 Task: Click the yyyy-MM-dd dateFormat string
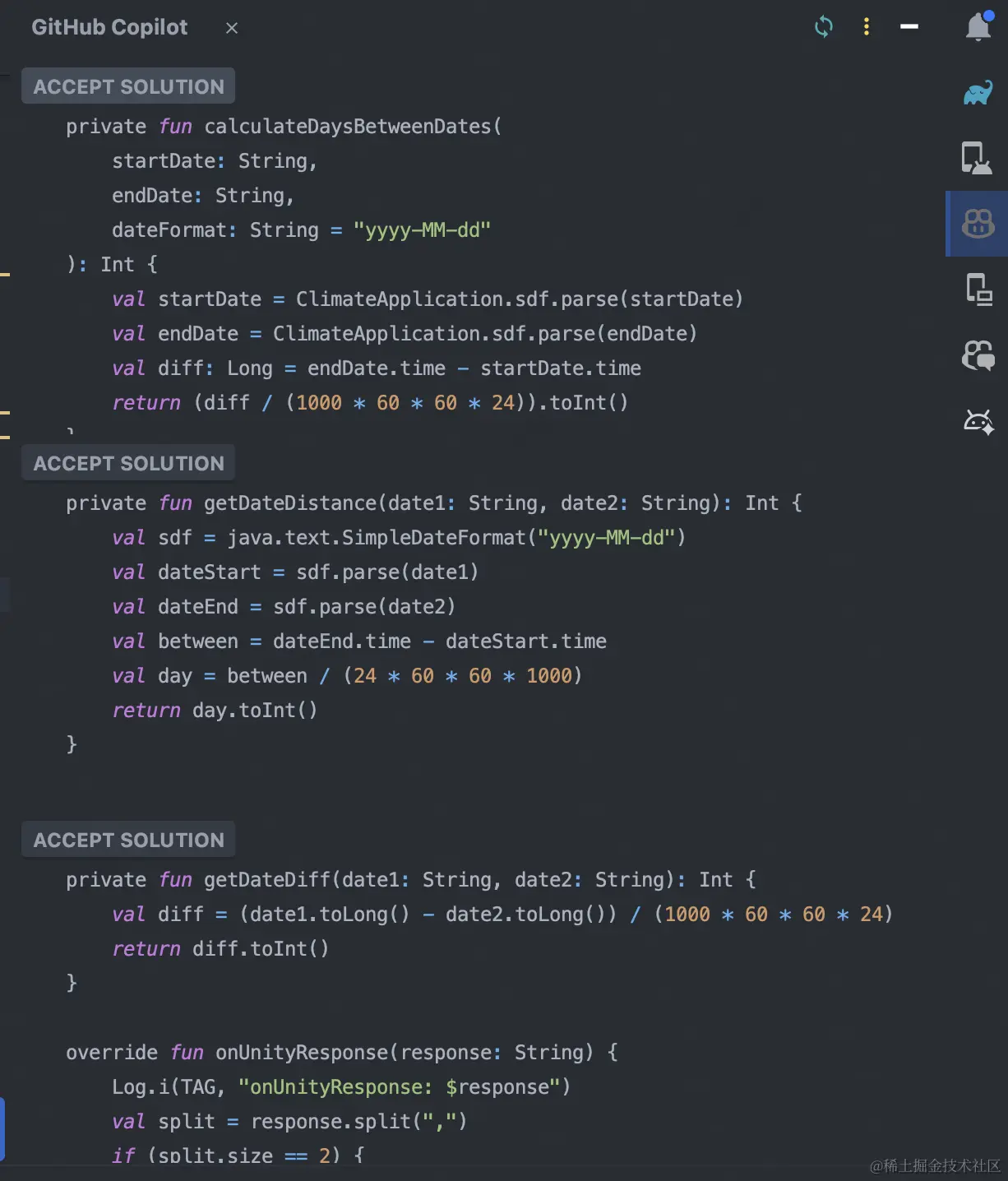pyautogui.click(x=423, y=229)
